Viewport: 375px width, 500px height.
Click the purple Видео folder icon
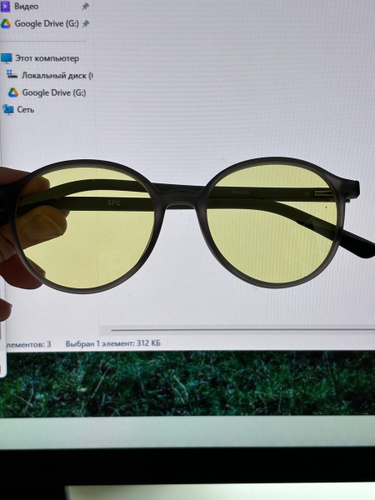tap(5, 6)
